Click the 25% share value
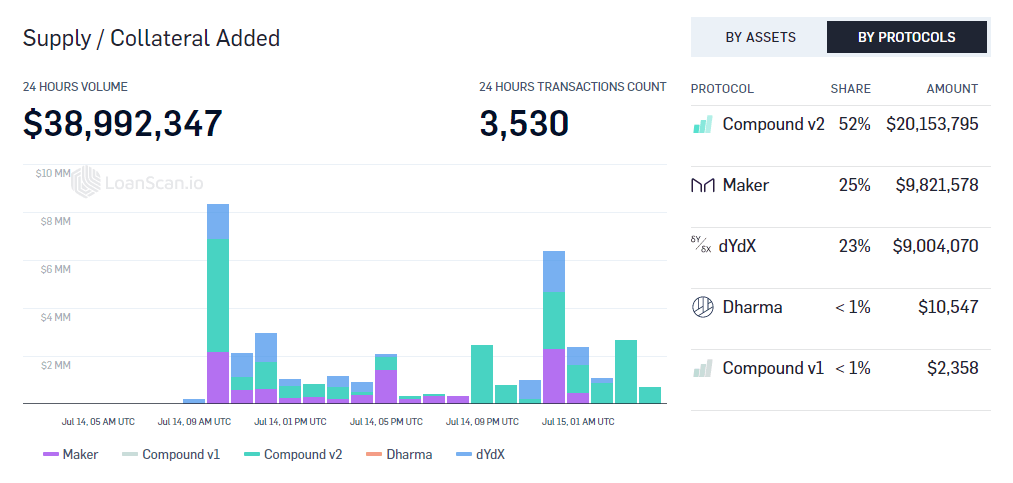Screen dimensions: 1013x483 point(855,185)
